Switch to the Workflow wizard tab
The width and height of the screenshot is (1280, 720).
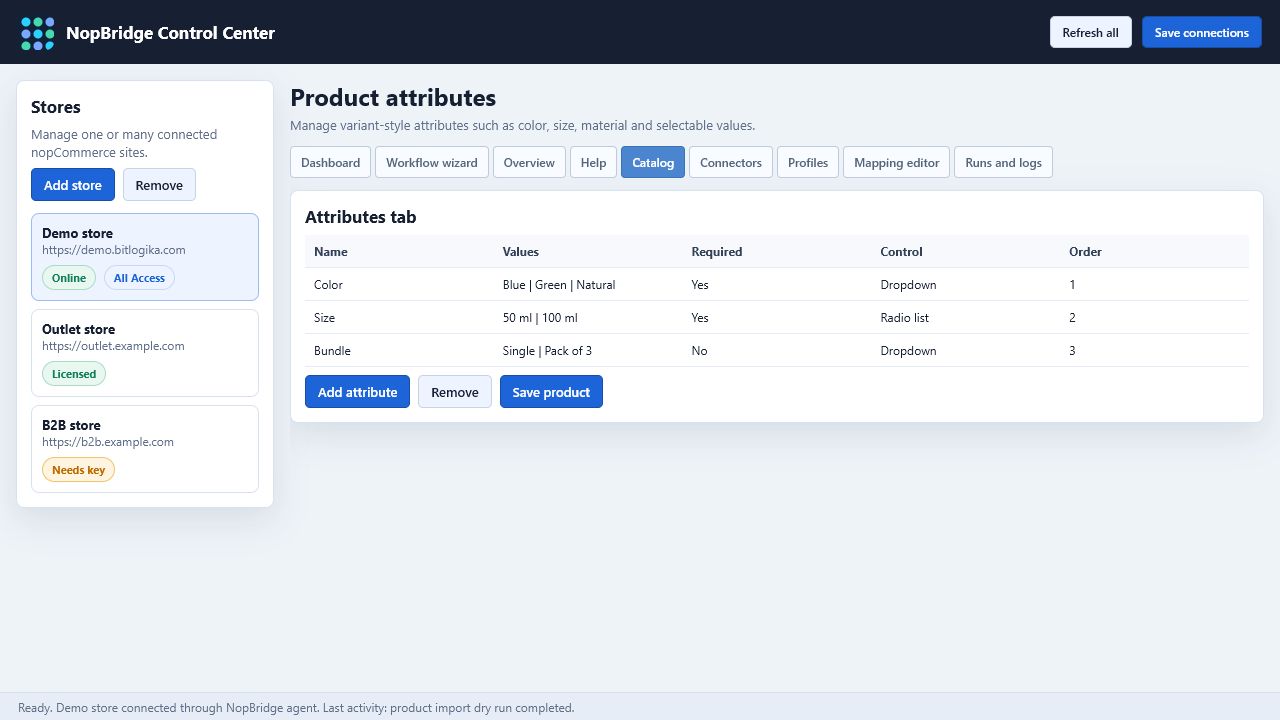(x=432, y=162)
